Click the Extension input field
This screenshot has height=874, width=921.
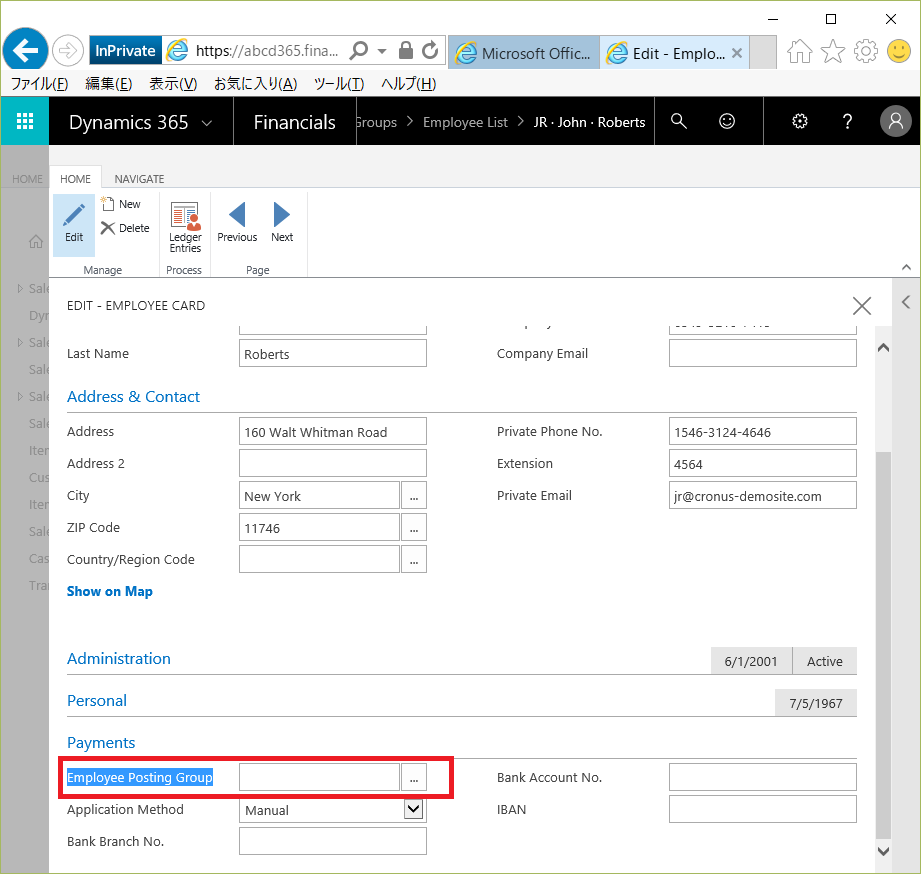click(x=762, y=463)
